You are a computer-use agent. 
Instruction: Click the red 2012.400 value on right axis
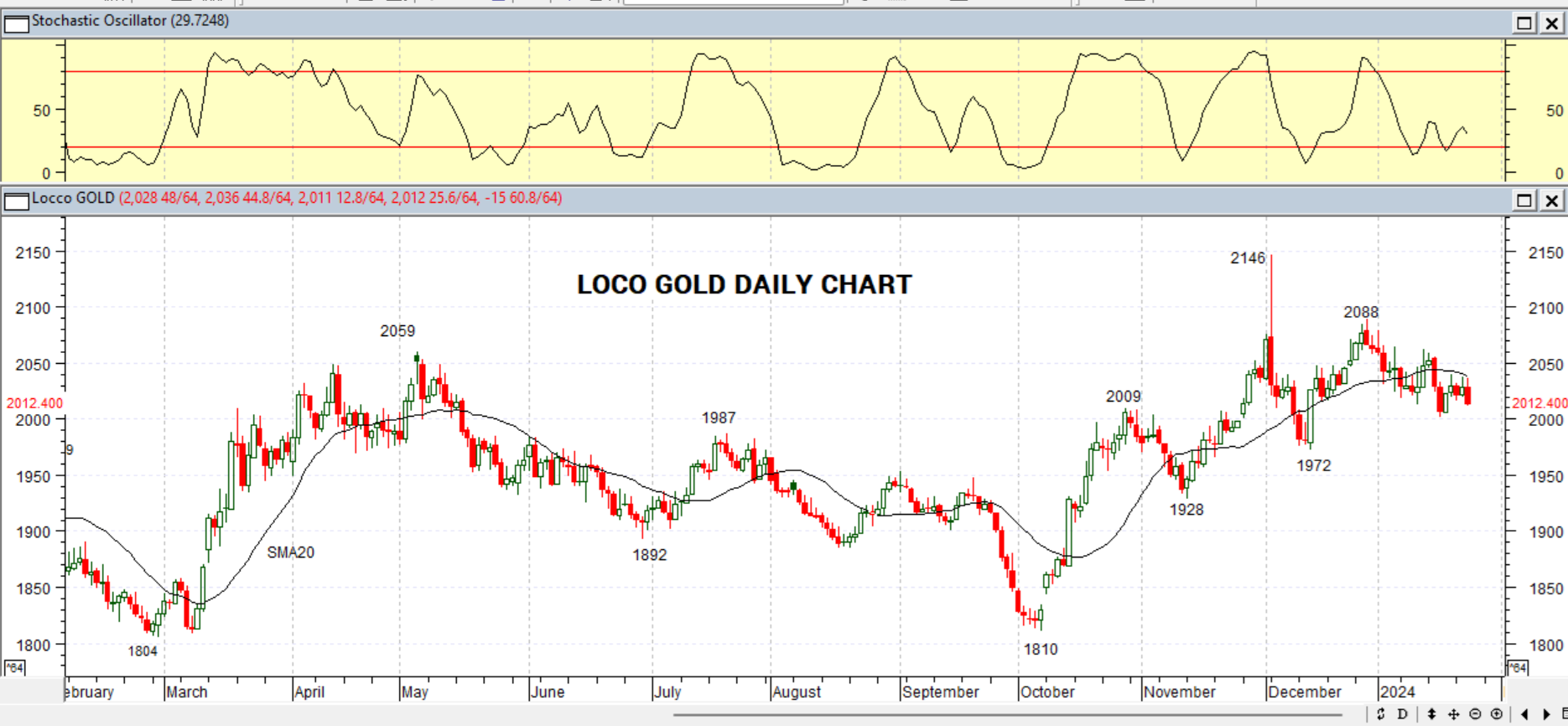tap(1539, 404)
